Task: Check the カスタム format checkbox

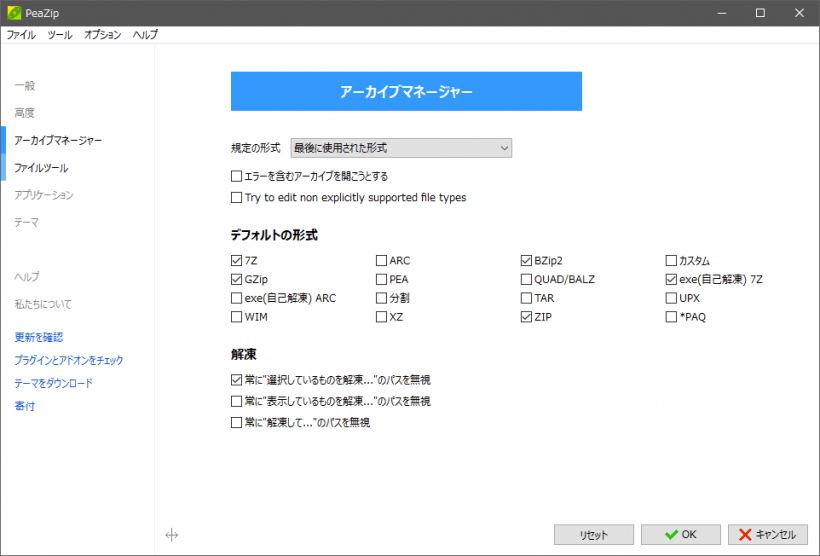Action: tap(671, 260)
